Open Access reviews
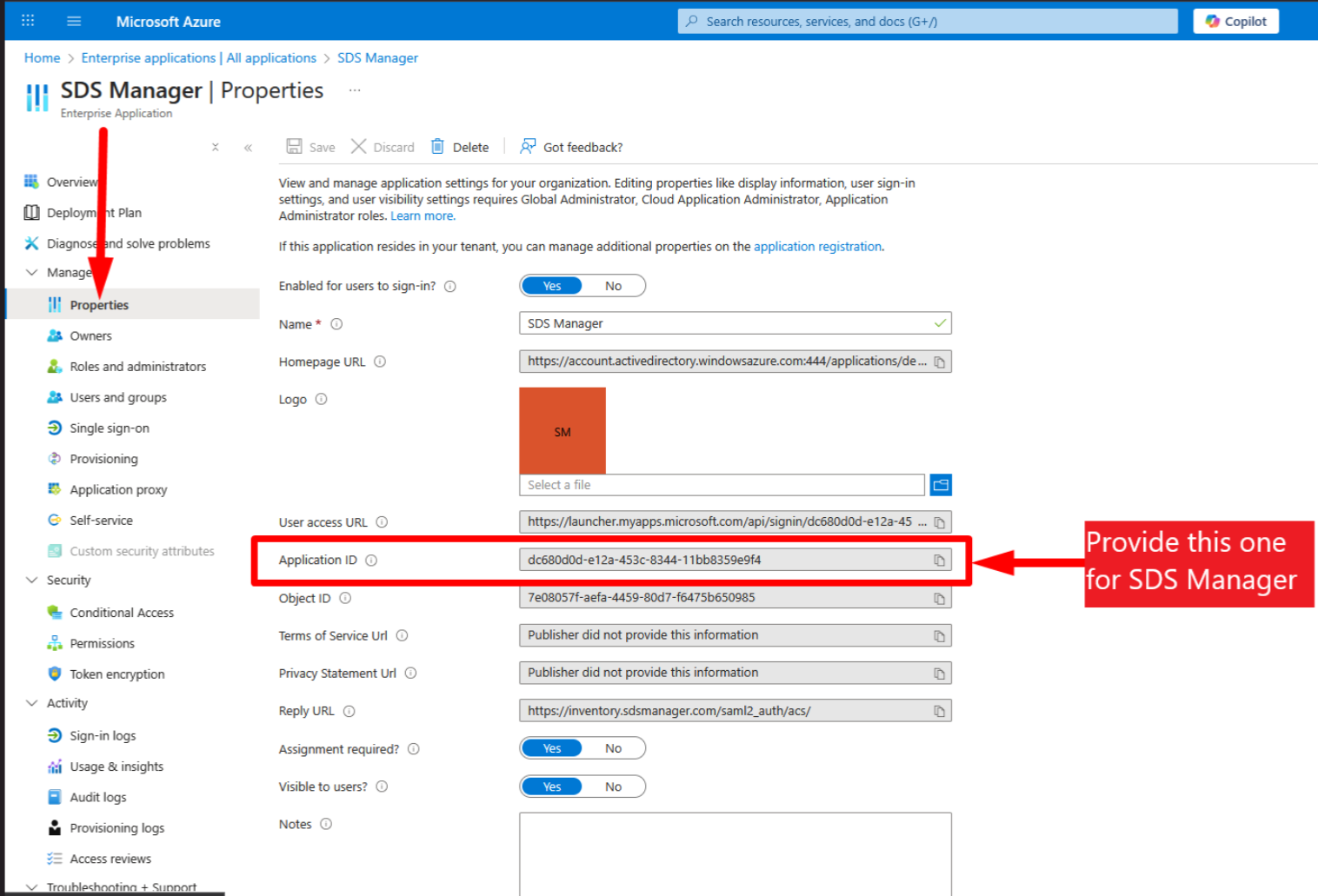This screenshot has width=1318, height=896. [110, 859]
